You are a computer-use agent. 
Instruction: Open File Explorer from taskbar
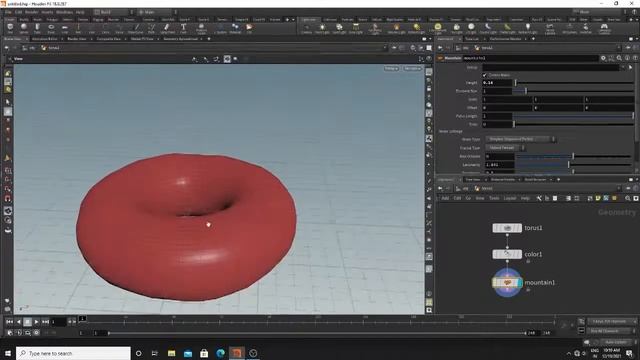pyautogui.click(x=171, y=353)
